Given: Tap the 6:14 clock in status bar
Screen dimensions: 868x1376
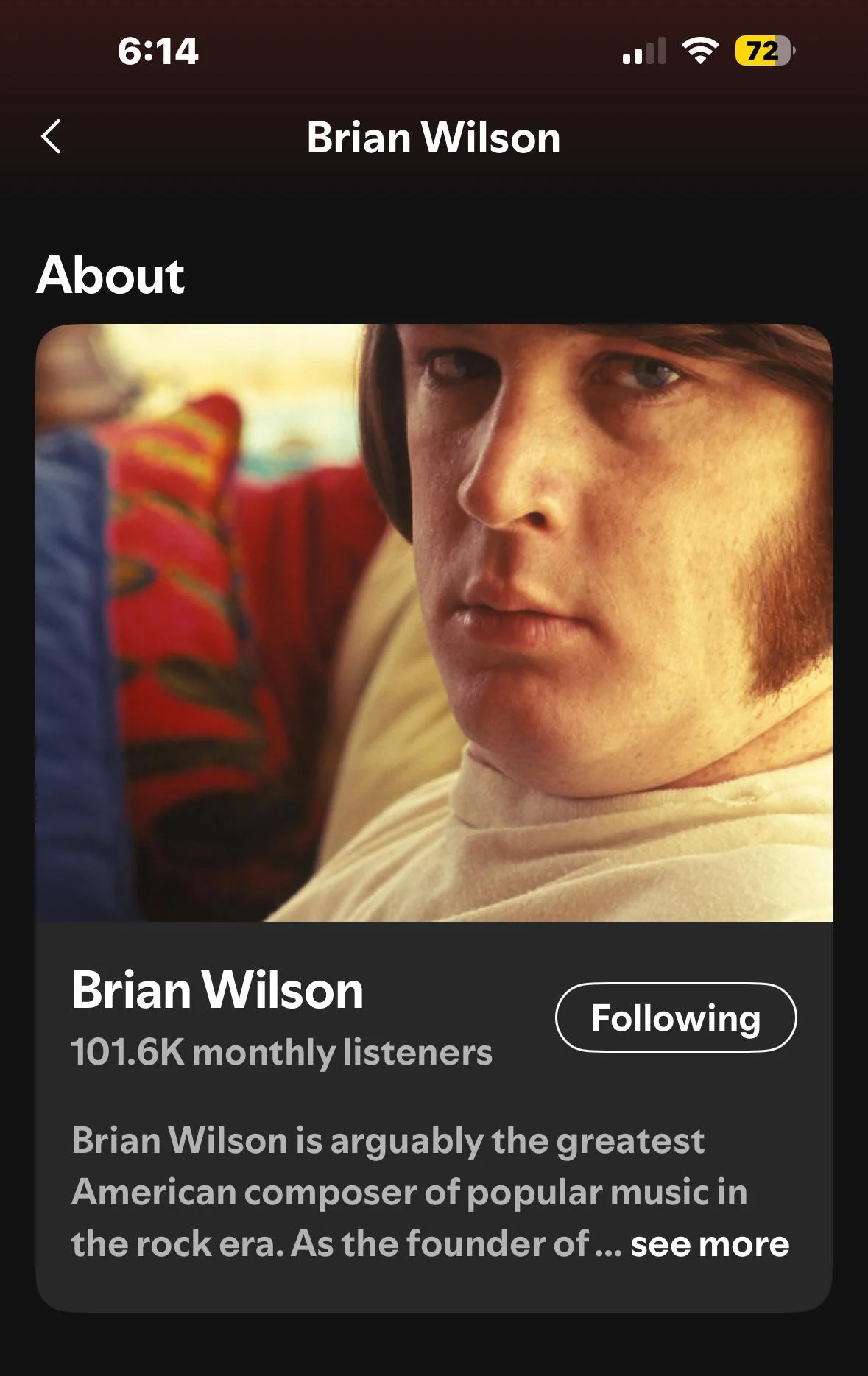Looking at the screenshot, I should pyautogui.click(x=158, y=52).
